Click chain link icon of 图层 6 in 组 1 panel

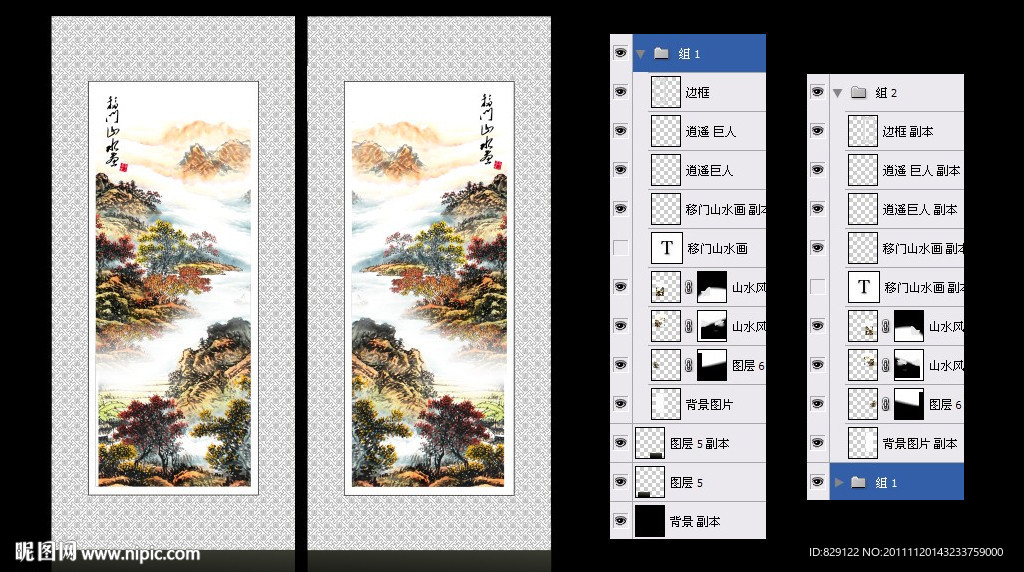(689, 365)
